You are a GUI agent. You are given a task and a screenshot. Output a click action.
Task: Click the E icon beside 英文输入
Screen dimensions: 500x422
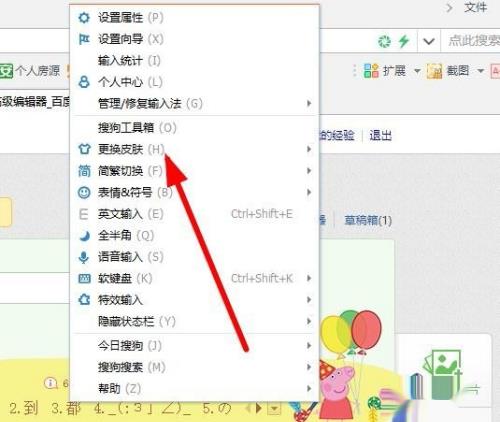pos(84,214)
